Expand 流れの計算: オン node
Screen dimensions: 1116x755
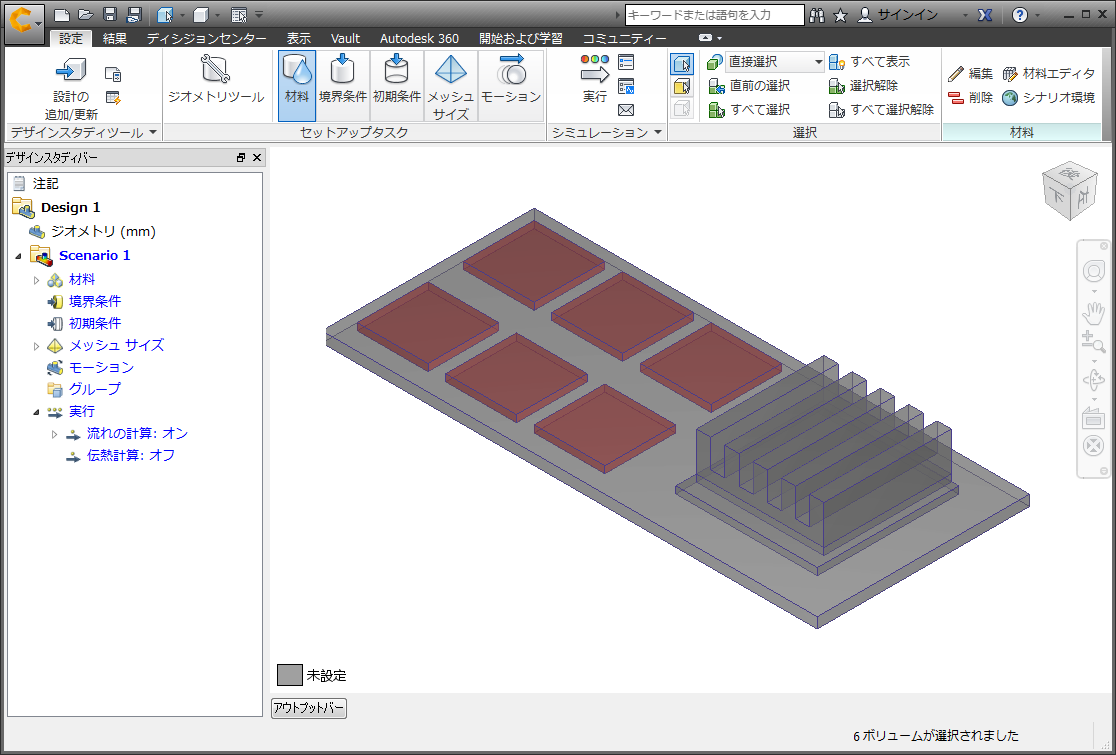pos(54,434)
